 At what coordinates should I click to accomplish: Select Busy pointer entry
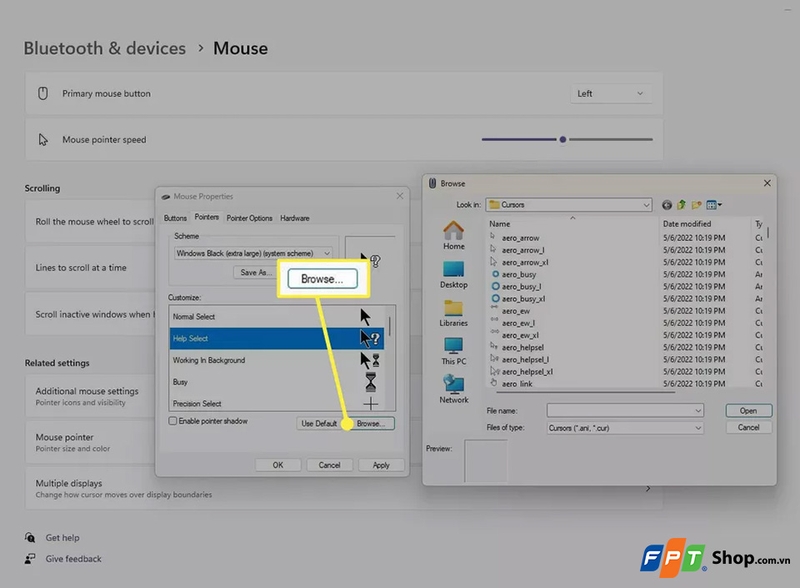coord(277,382)
